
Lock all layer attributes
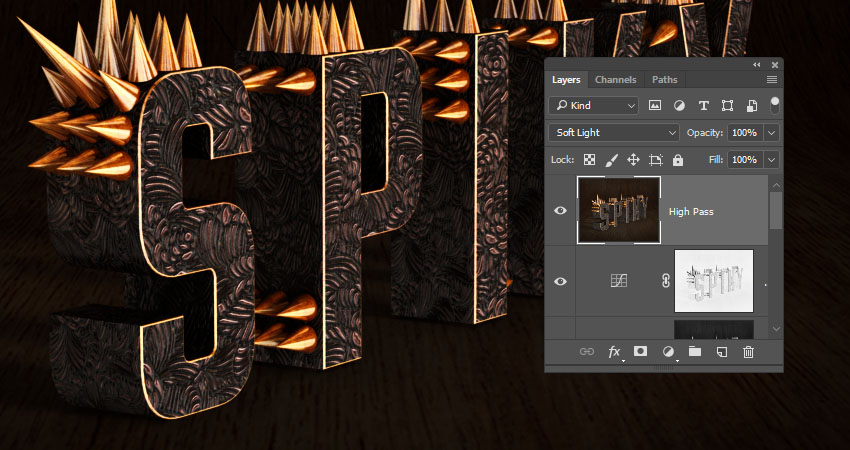point(678,159)
